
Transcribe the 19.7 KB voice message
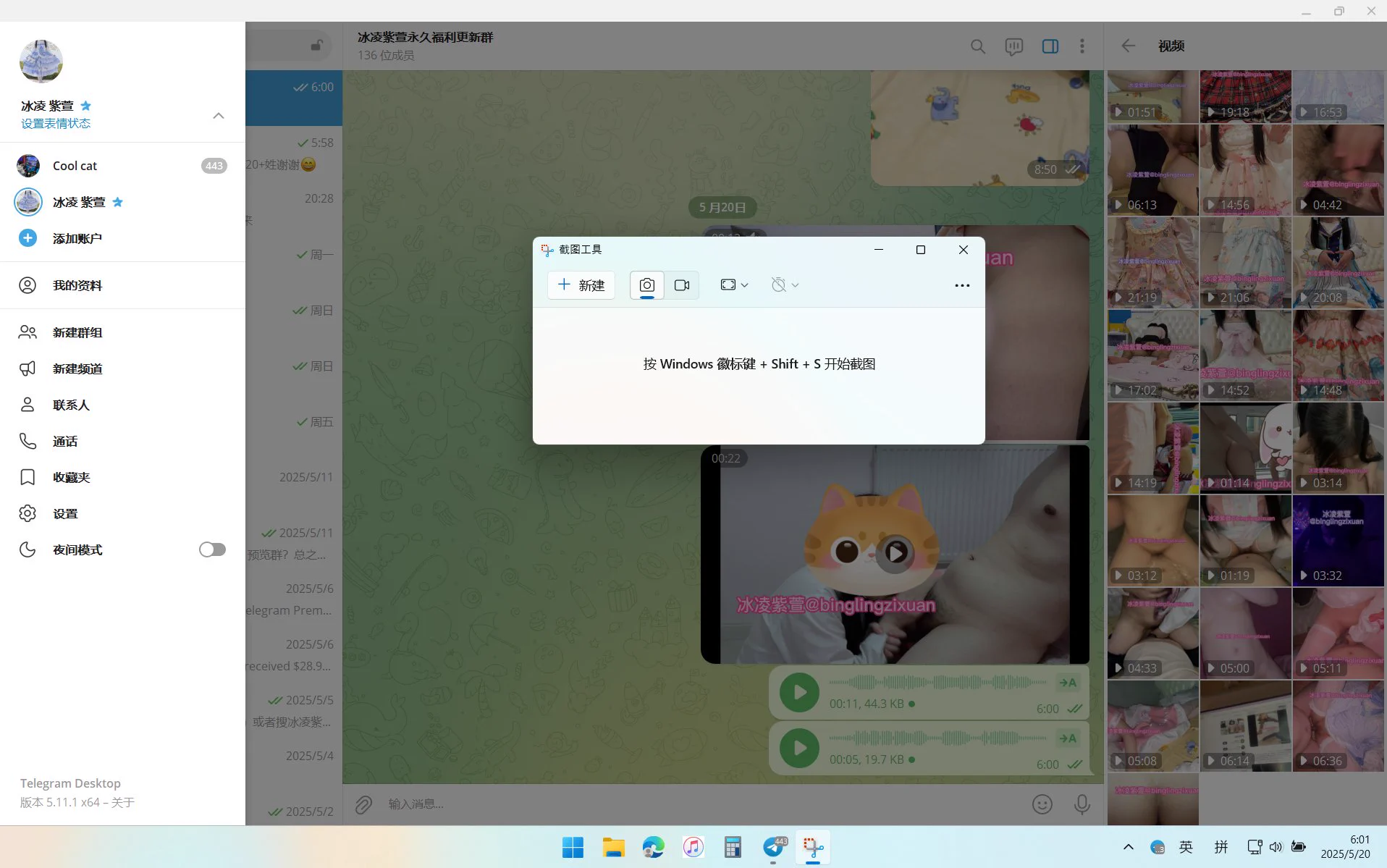coord(1068,738)
